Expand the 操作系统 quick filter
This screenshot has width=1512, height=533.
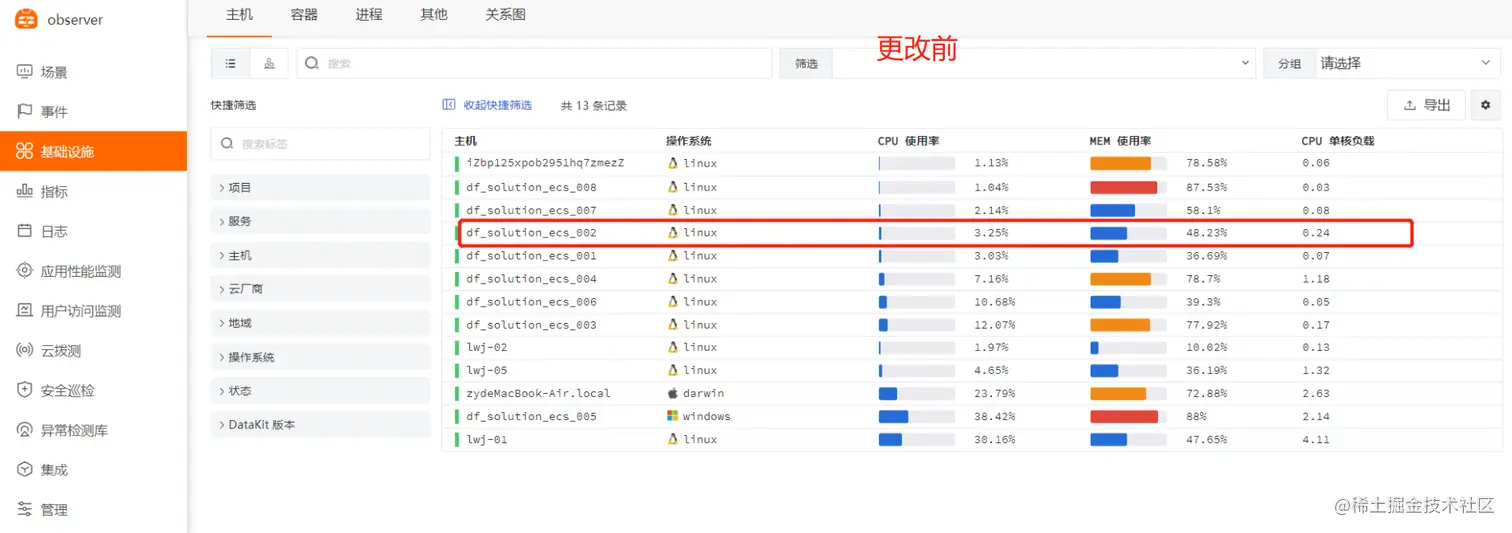[320, 357]
